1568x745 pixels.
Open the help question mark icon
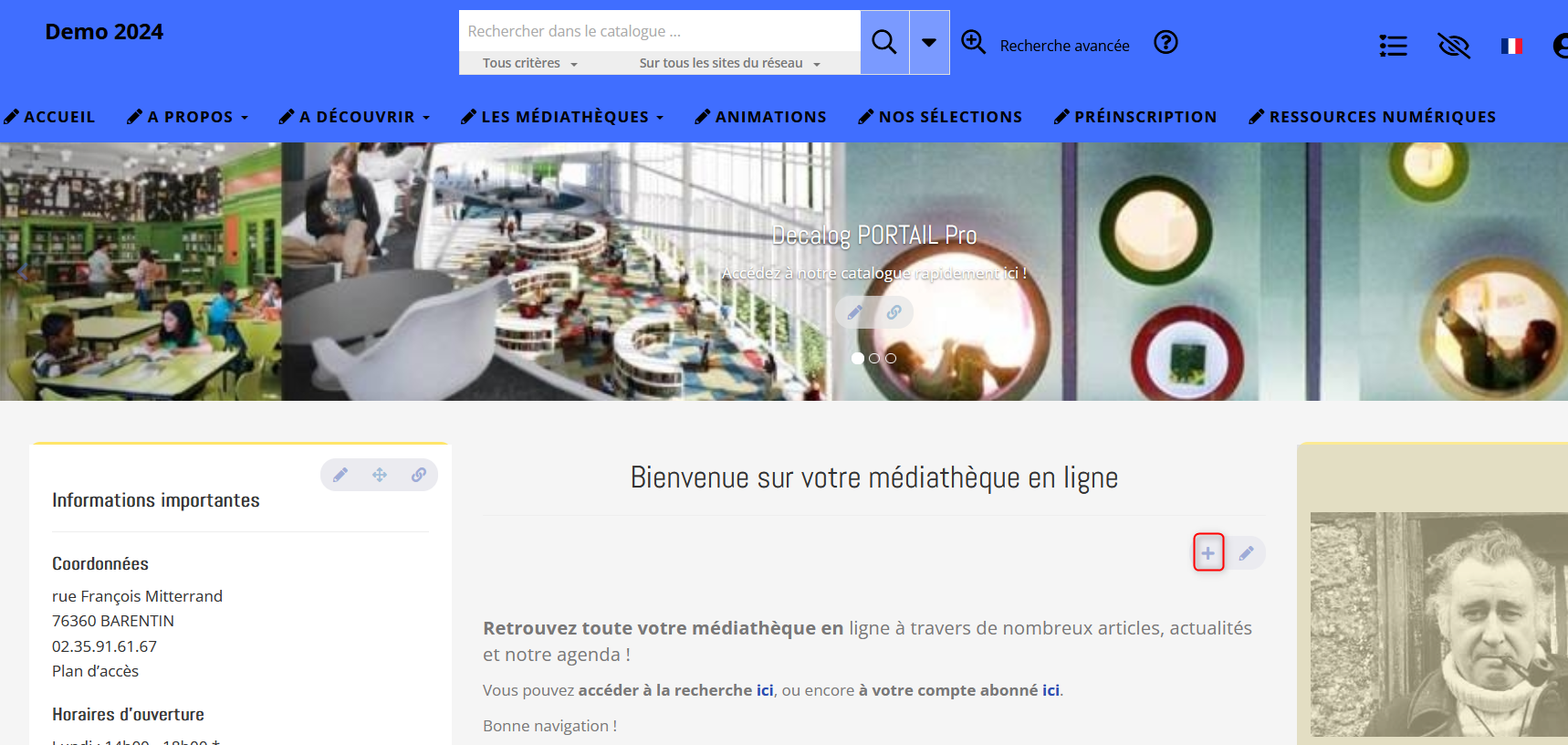coord(1166,43)
